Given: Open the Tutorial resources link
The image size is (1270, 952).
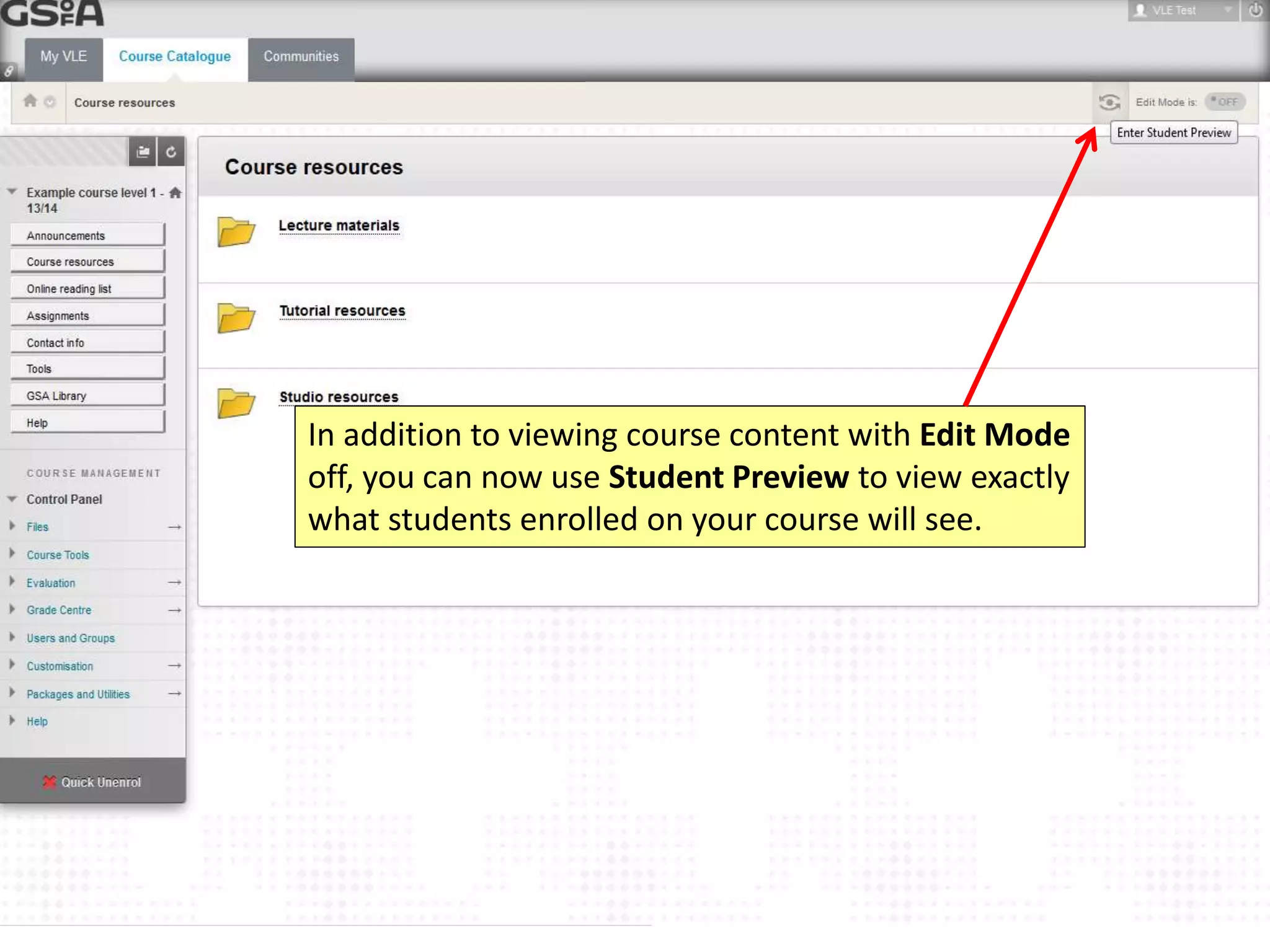Looking at the screenshot, I should 342,311.
